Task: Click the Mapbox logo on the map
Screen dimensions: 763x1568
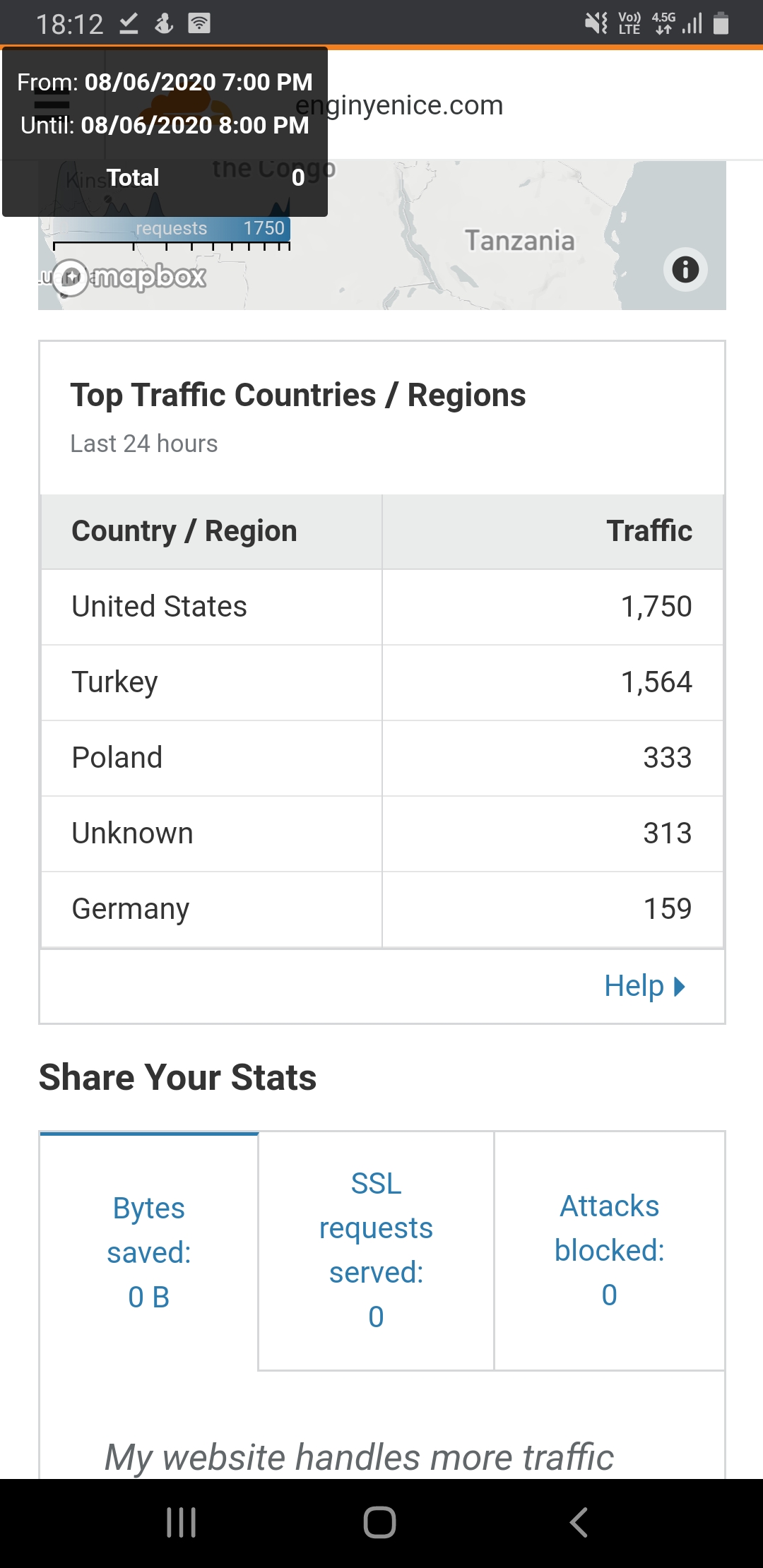Action: click(x=131, y=277)
